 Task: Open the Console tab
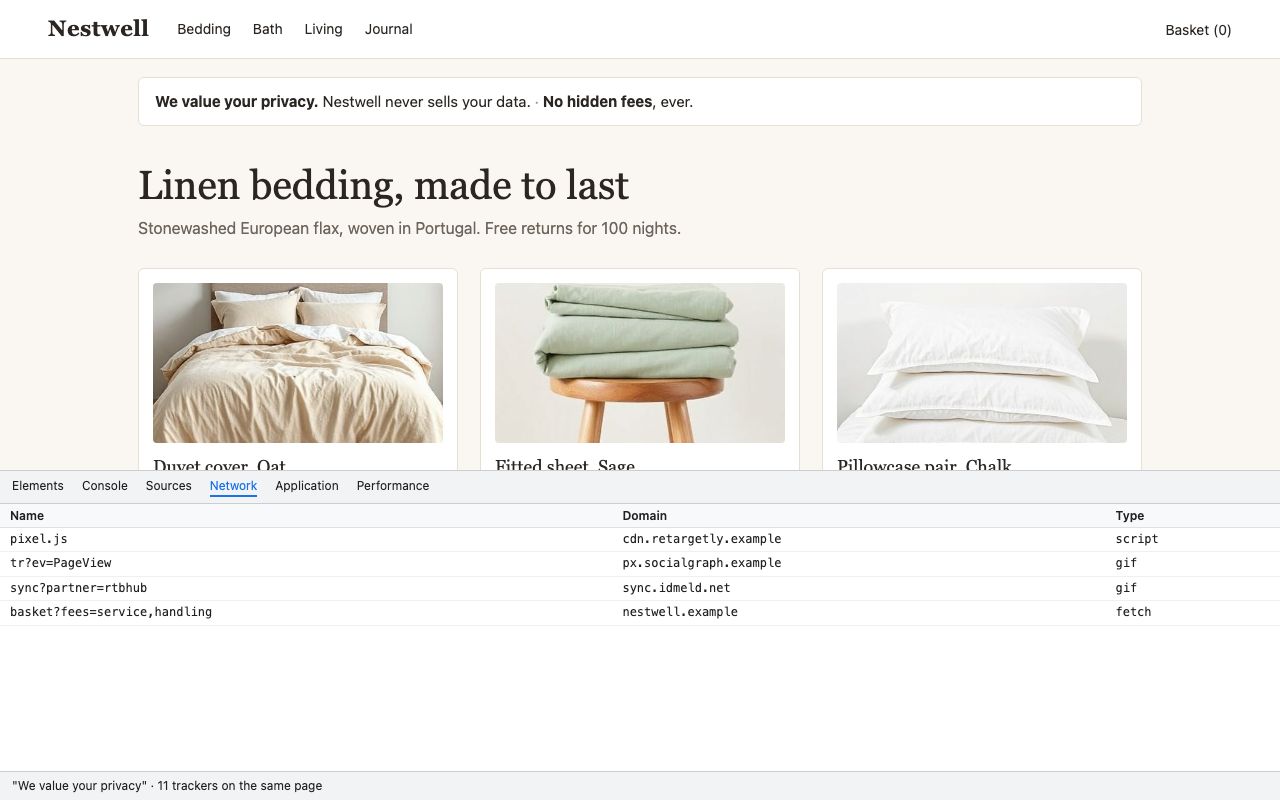point(105,486)
